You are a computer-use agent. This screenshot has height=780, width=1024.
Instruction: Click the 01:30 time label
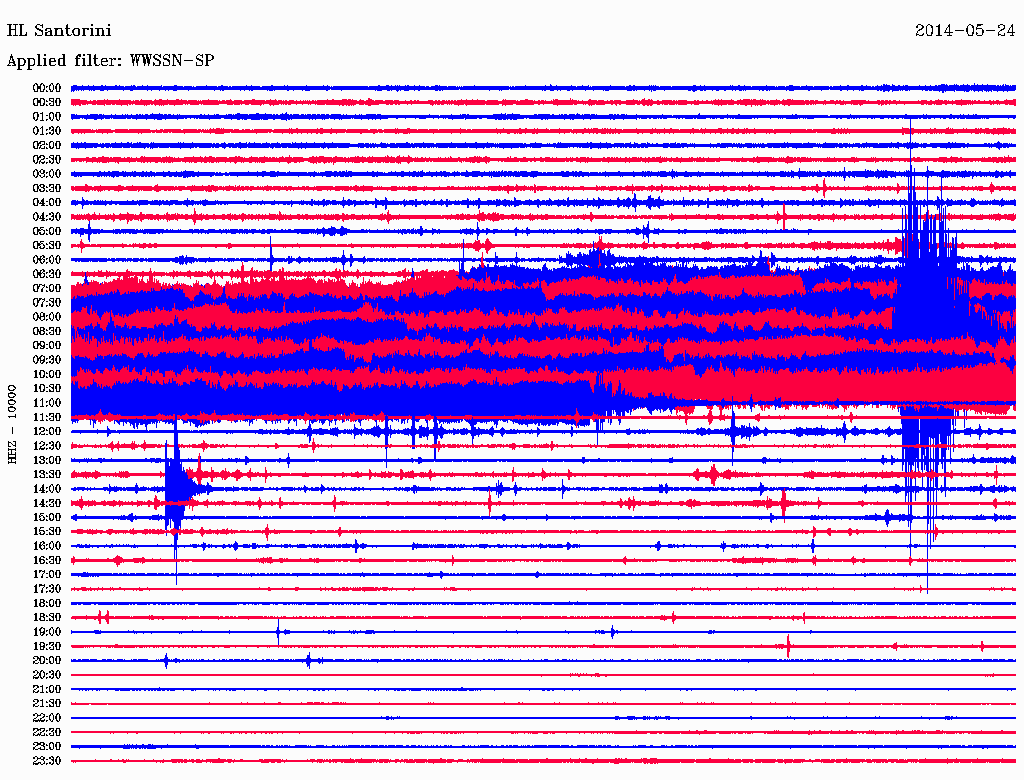47,131
